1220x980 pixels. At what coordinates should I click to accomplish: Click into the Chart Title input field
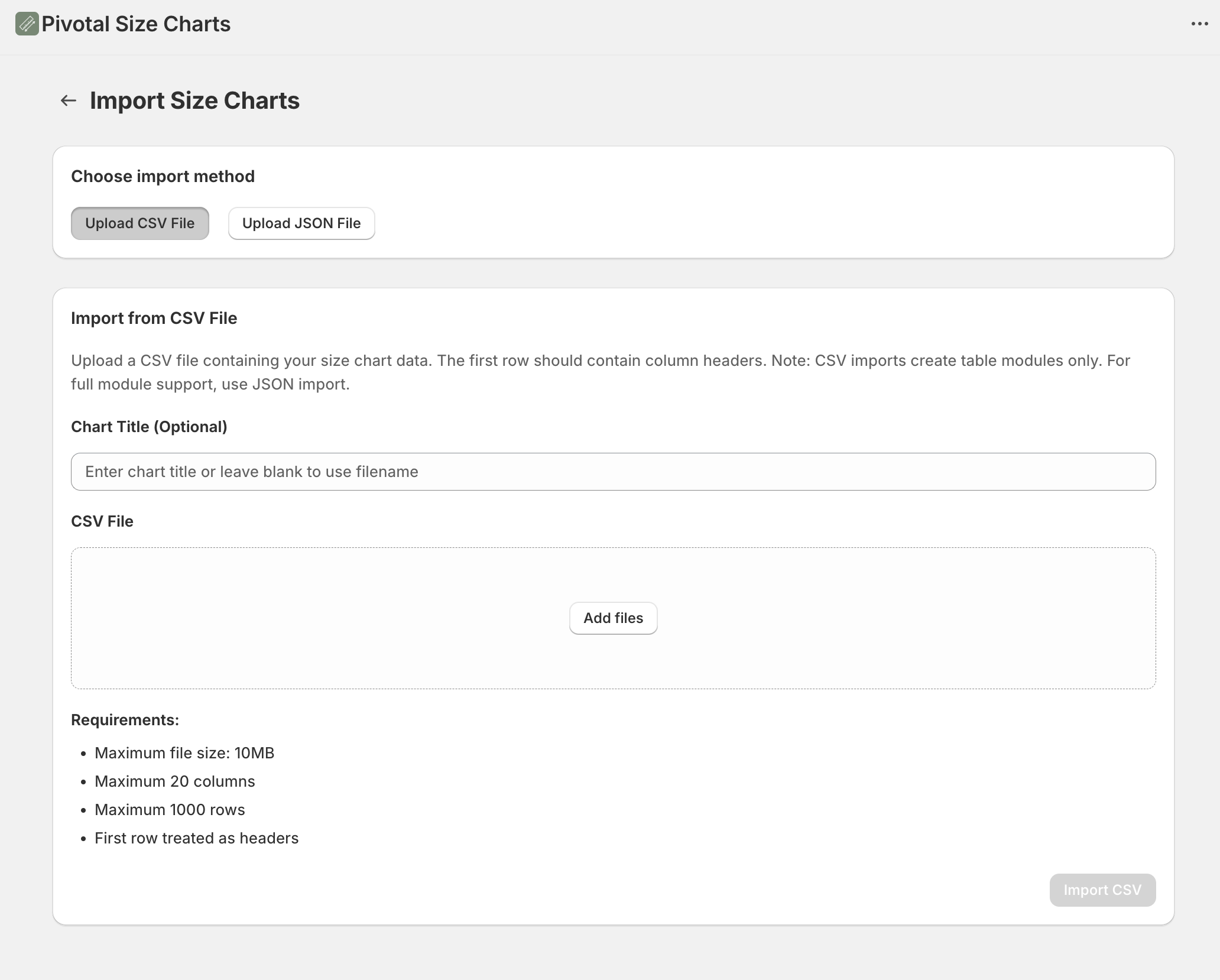tap(613, 472)
